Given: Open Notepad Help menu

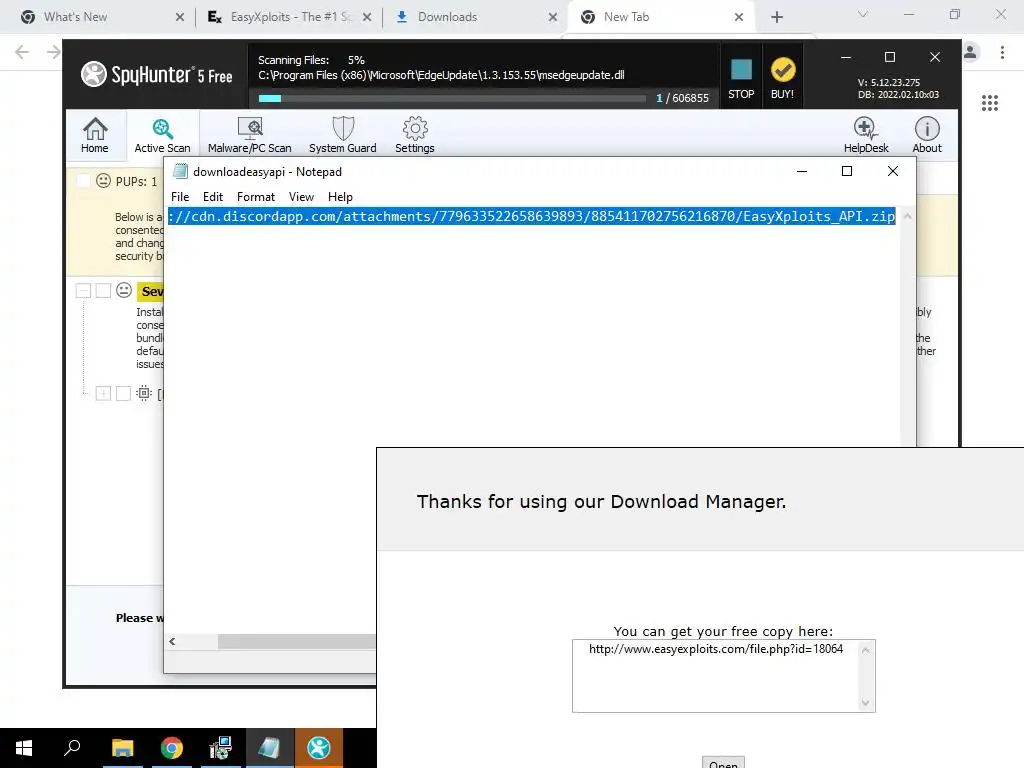Looking at the screenshot, I should (x=340, y=197).
